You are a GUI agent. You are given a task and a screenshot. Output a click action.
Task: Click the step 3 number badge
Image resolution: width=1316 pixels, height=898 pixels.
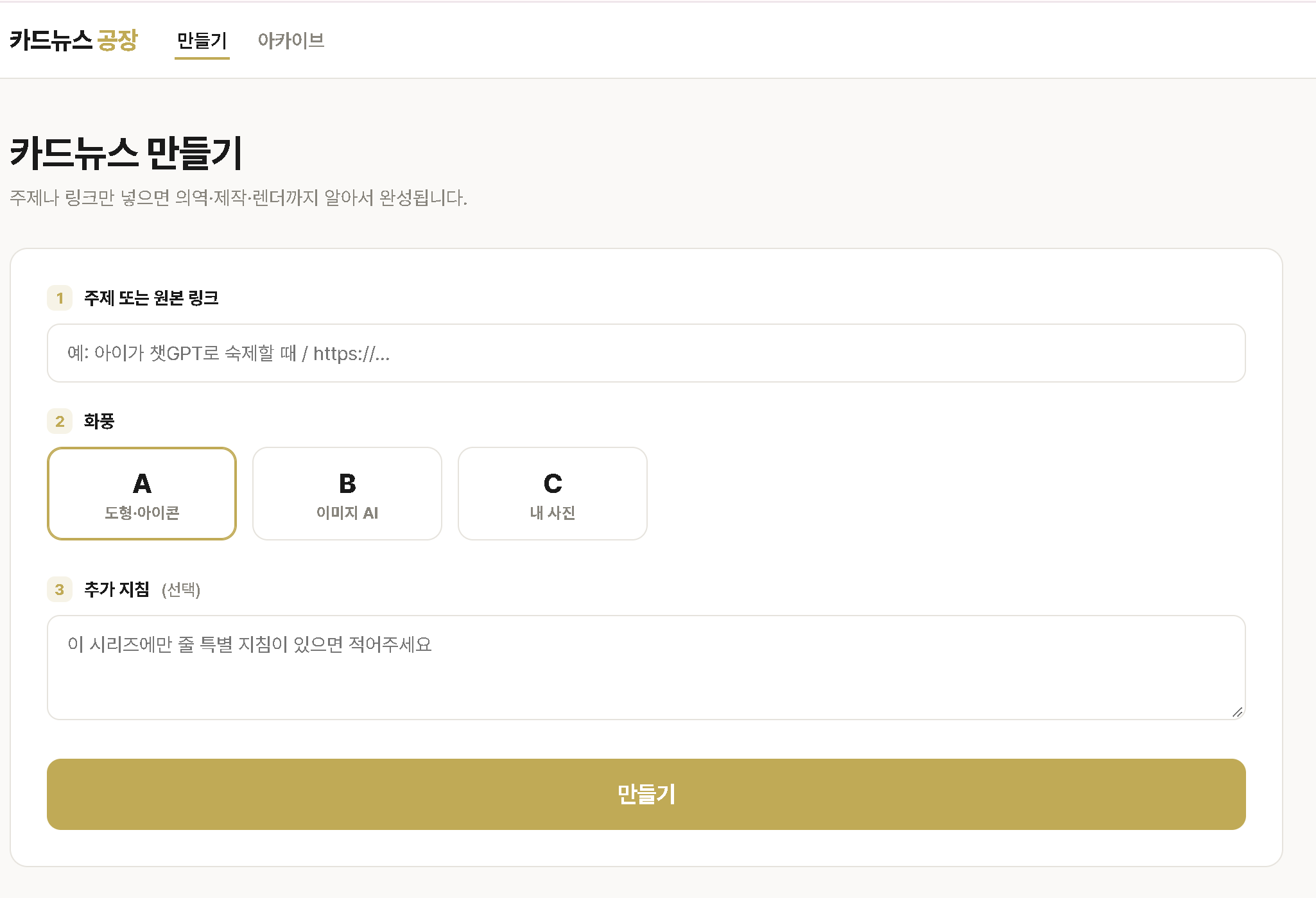tap(60, 589)
